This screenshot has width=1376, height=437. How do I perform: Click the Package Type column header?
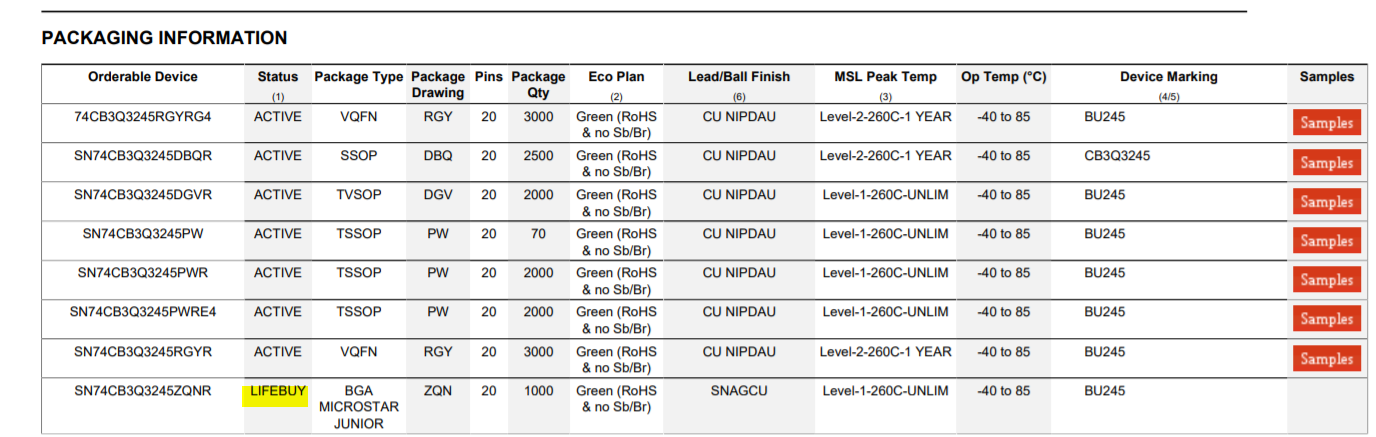coord(358,77)
